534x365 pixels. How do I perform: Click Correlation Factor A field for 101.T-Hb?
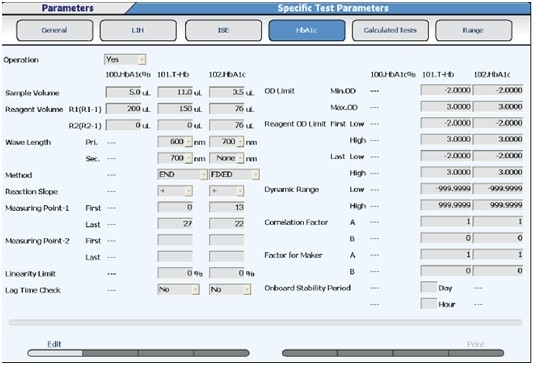coord(446,221)
